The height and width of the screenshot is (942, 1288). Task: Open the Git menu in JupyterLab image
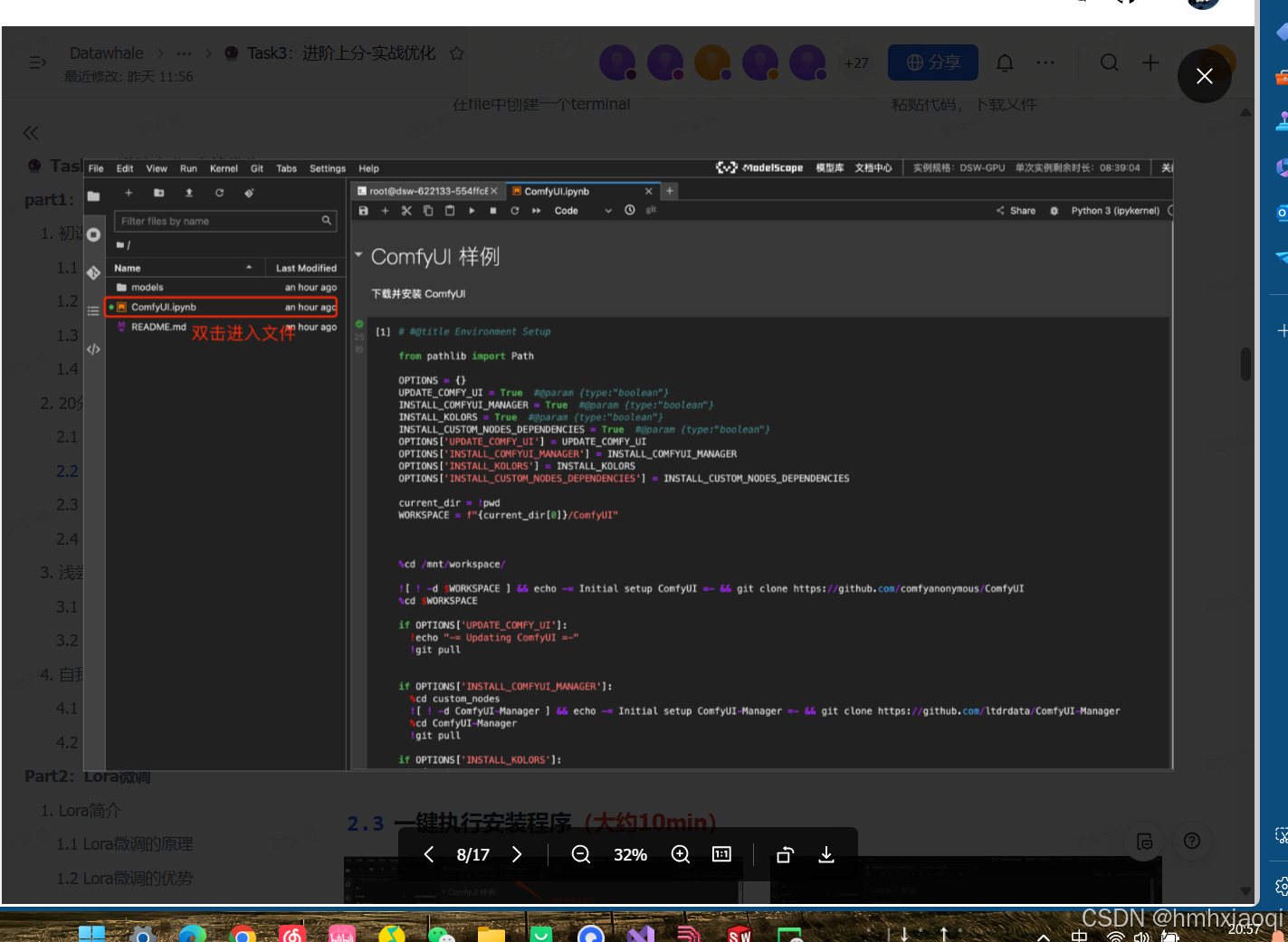[257, 168]
